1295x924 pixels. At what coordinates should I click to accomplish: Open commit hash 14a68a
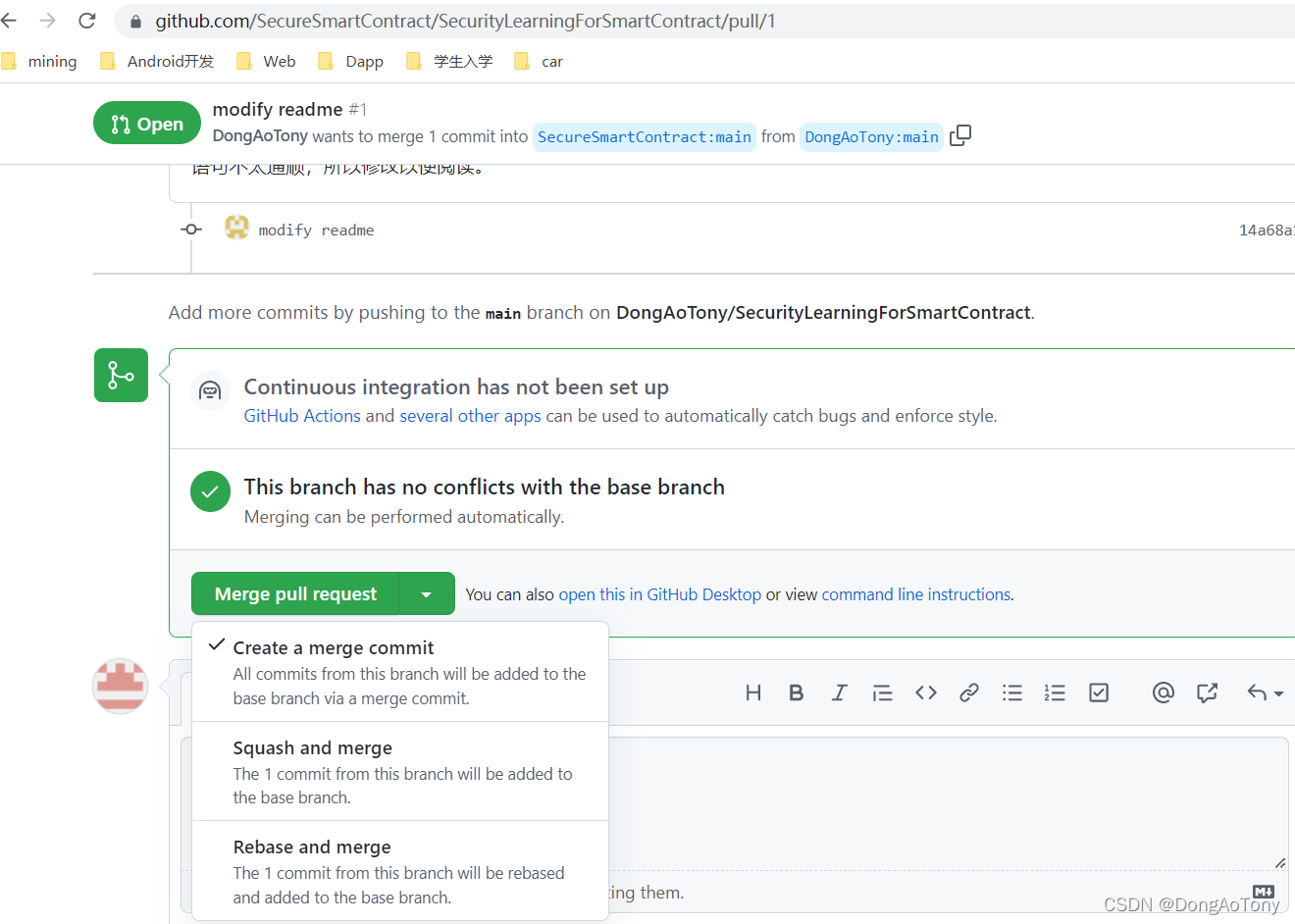coord(1267,230)
